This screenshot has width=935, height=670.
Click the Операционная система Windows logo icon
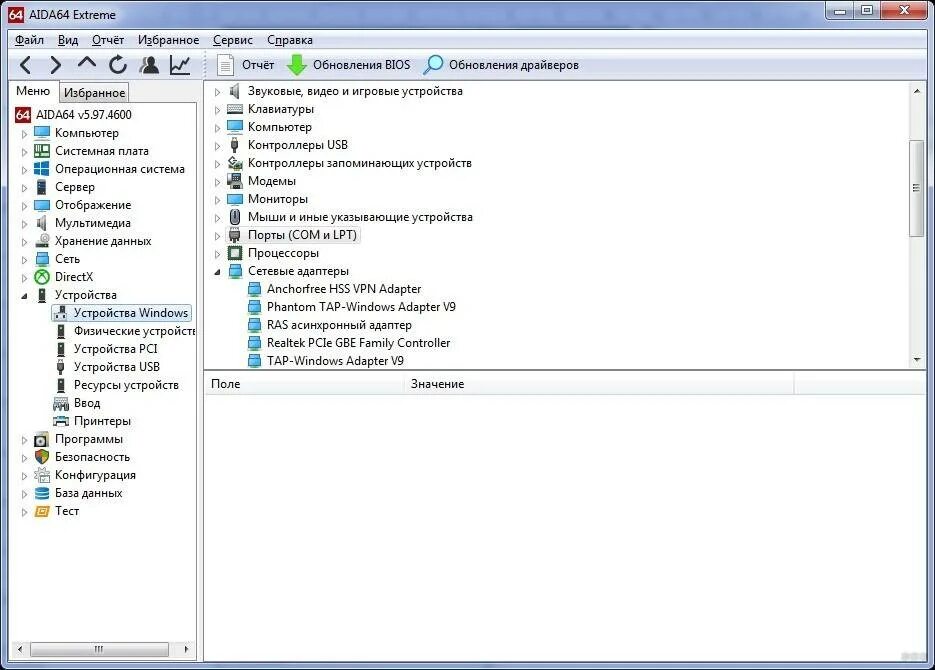pos(42,169)
